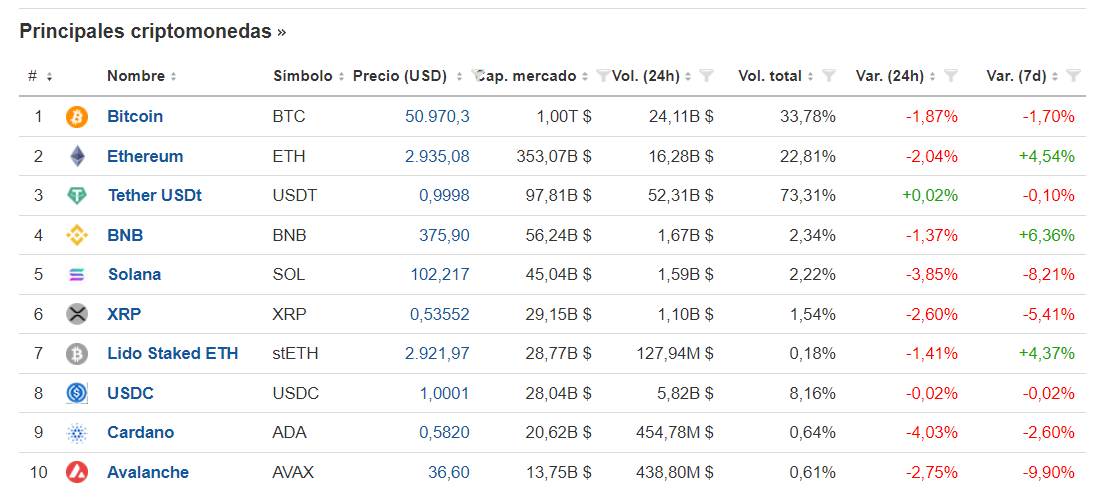Open the Avalanche name link
The height and width of the screenshot is (502, 1106).
148,472
